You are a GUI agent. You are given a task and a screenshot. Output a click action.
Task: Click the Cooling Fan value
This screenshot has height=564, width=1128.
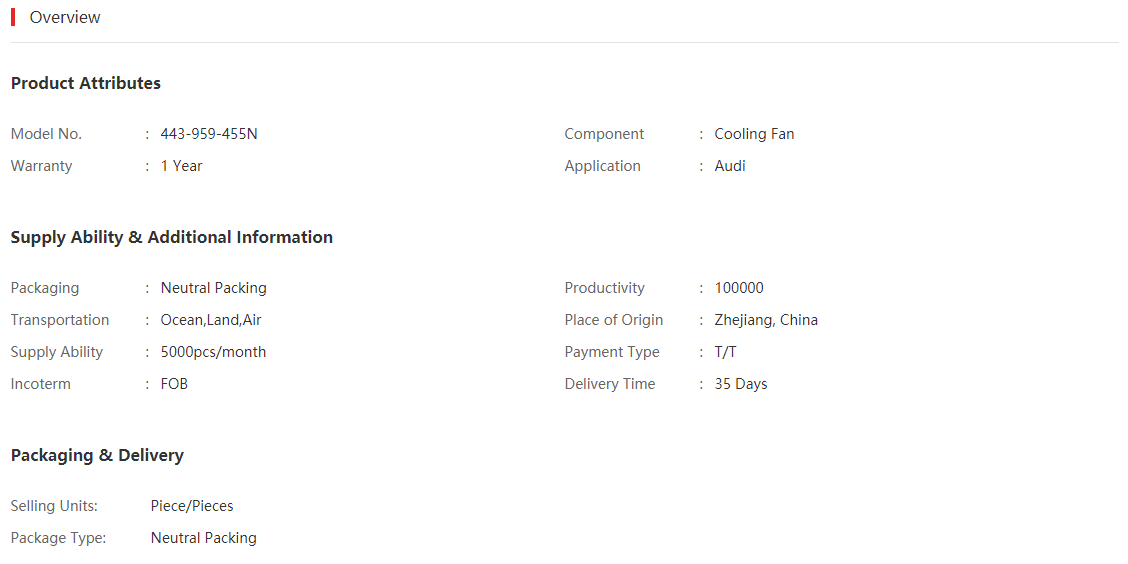(x=754, y=135)
